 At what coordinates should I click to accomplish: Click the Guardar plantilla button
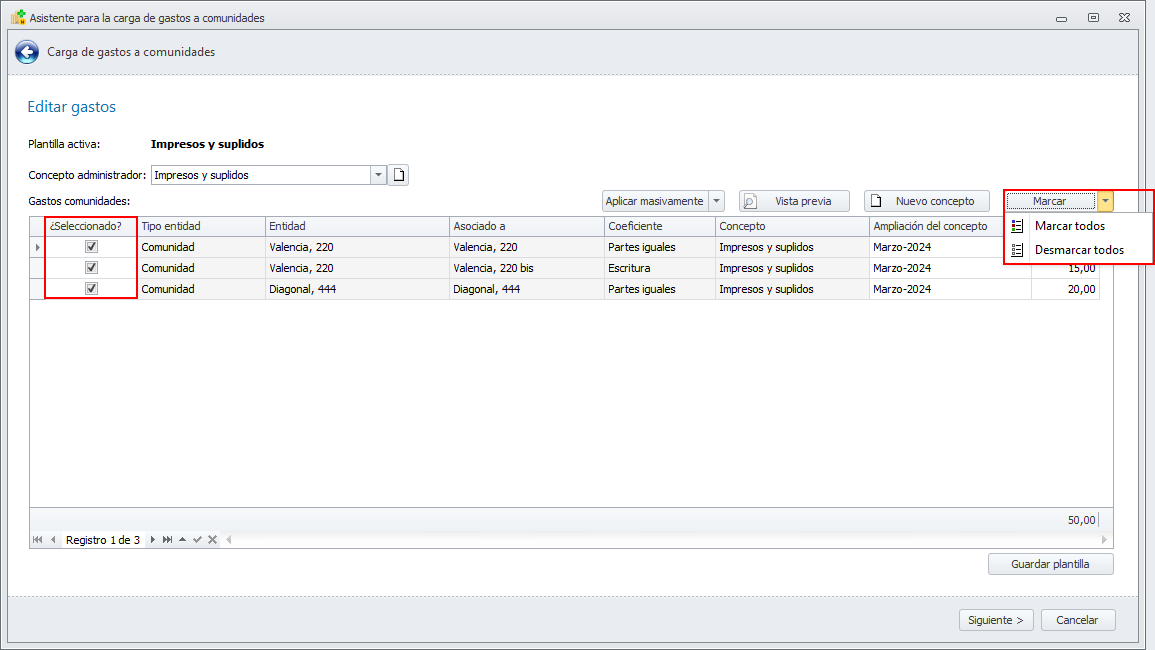[x=1050, y=564]
